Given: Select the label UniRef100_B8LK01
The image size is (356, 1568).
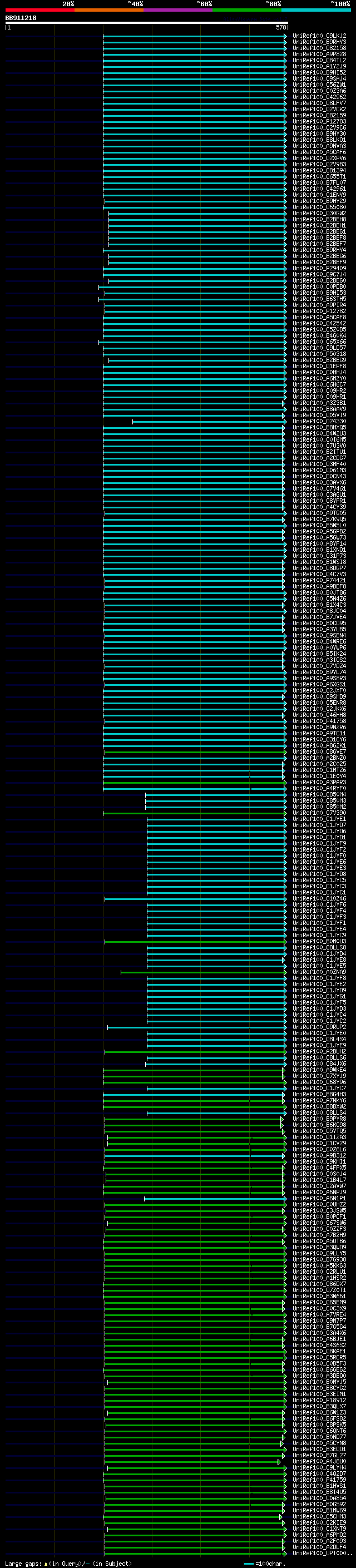Looking at the screenshot, I should tap(319, 140).
